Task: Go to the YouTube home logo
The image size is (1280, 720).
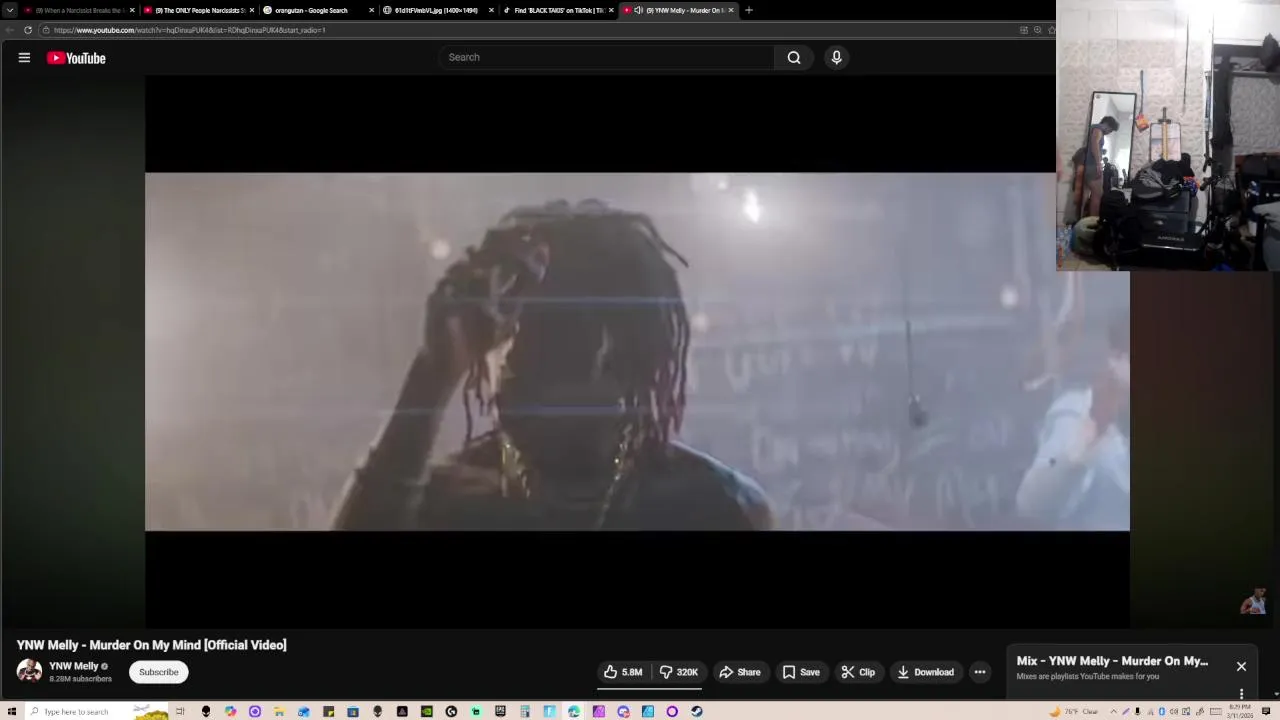Action: (x=76, y=58)
